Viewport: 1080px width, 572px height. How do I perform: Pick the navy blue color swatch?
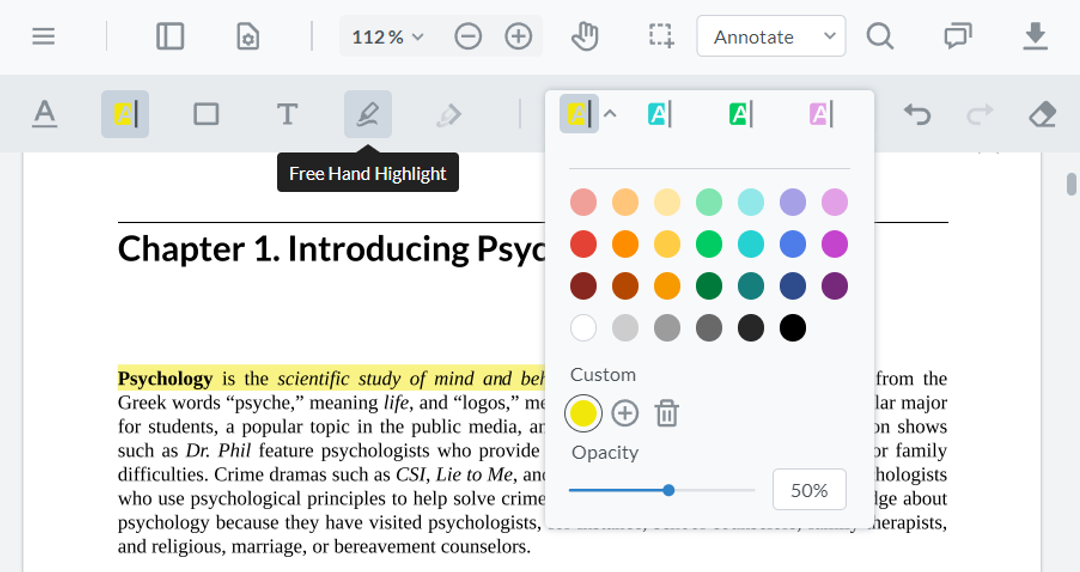(793, 286)
